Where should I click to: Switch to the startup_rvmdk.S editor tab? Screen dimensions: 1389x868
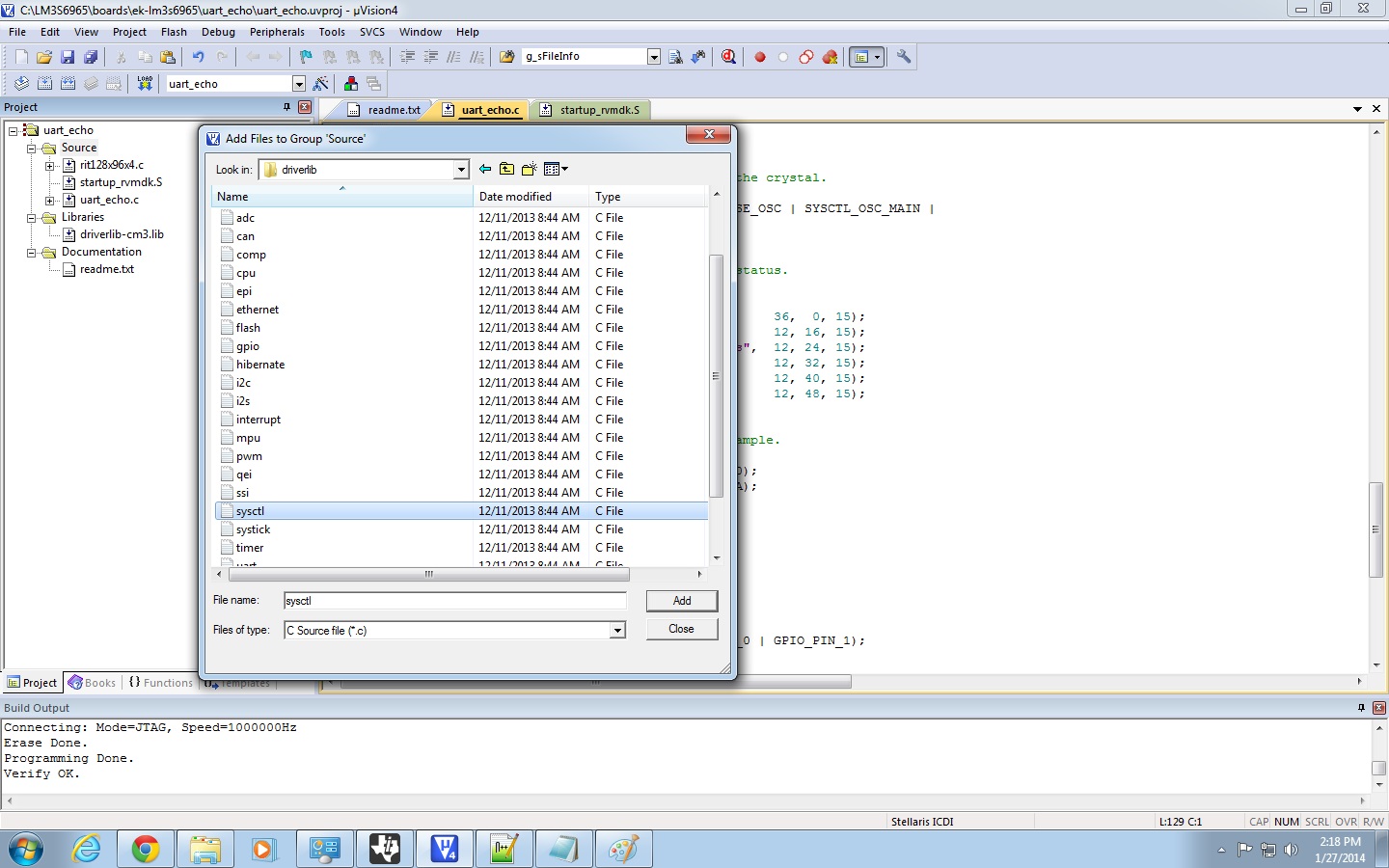[x=599, y=110]
